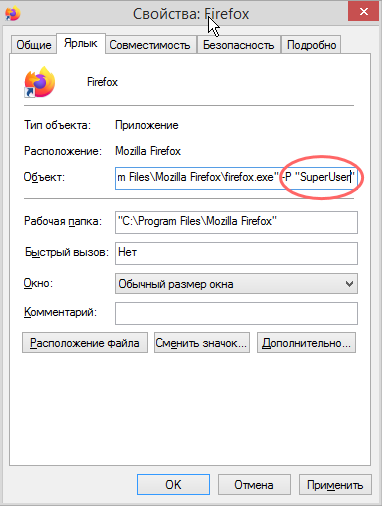The width and height of the screenshot is (382, 506).
Task: Click the Расположение файла button
Action: tap(85, 343)
